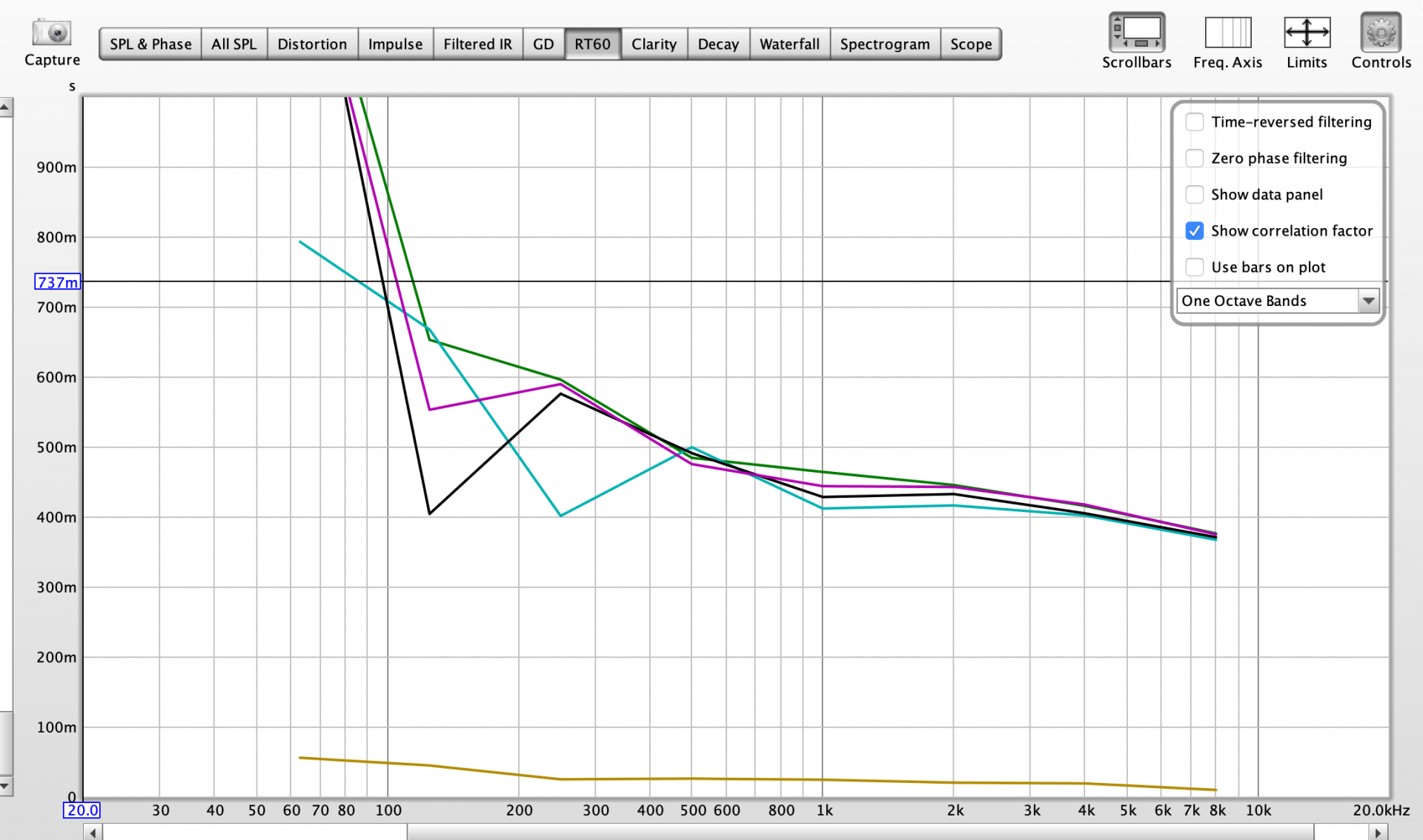Click the 20.0 frequency axis start field
The image size is (1423, 840).
(x=82, y=810)
